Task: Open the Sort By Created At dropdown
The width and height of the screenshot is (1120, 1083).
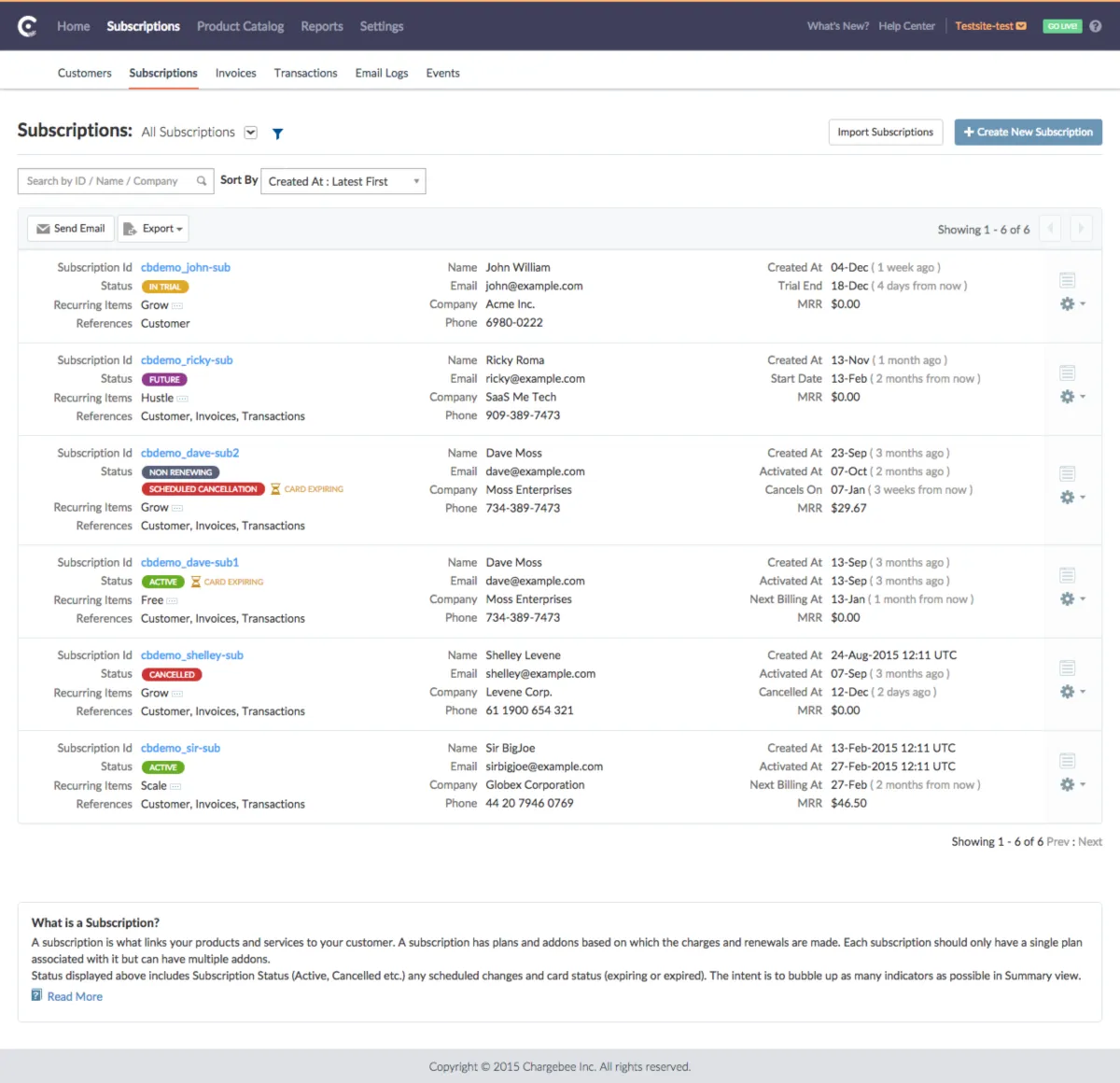Action: click(343, 181)
